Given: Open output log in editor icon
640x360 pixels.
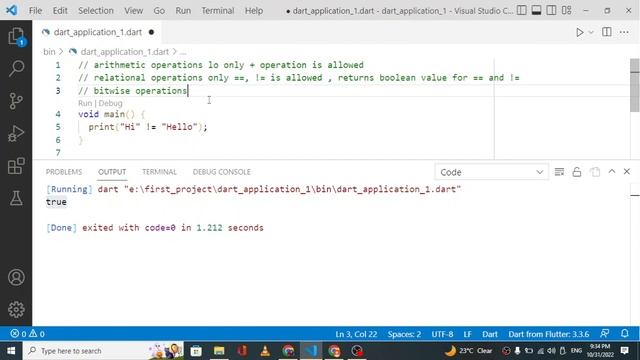Looking at the screenshot, I should pos(595,172).
